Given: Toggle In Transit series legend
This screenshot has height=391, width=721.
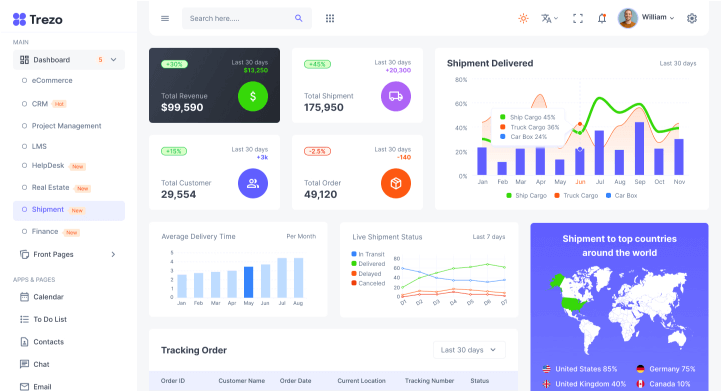Looking at the screenshot, I should (368, 254).
